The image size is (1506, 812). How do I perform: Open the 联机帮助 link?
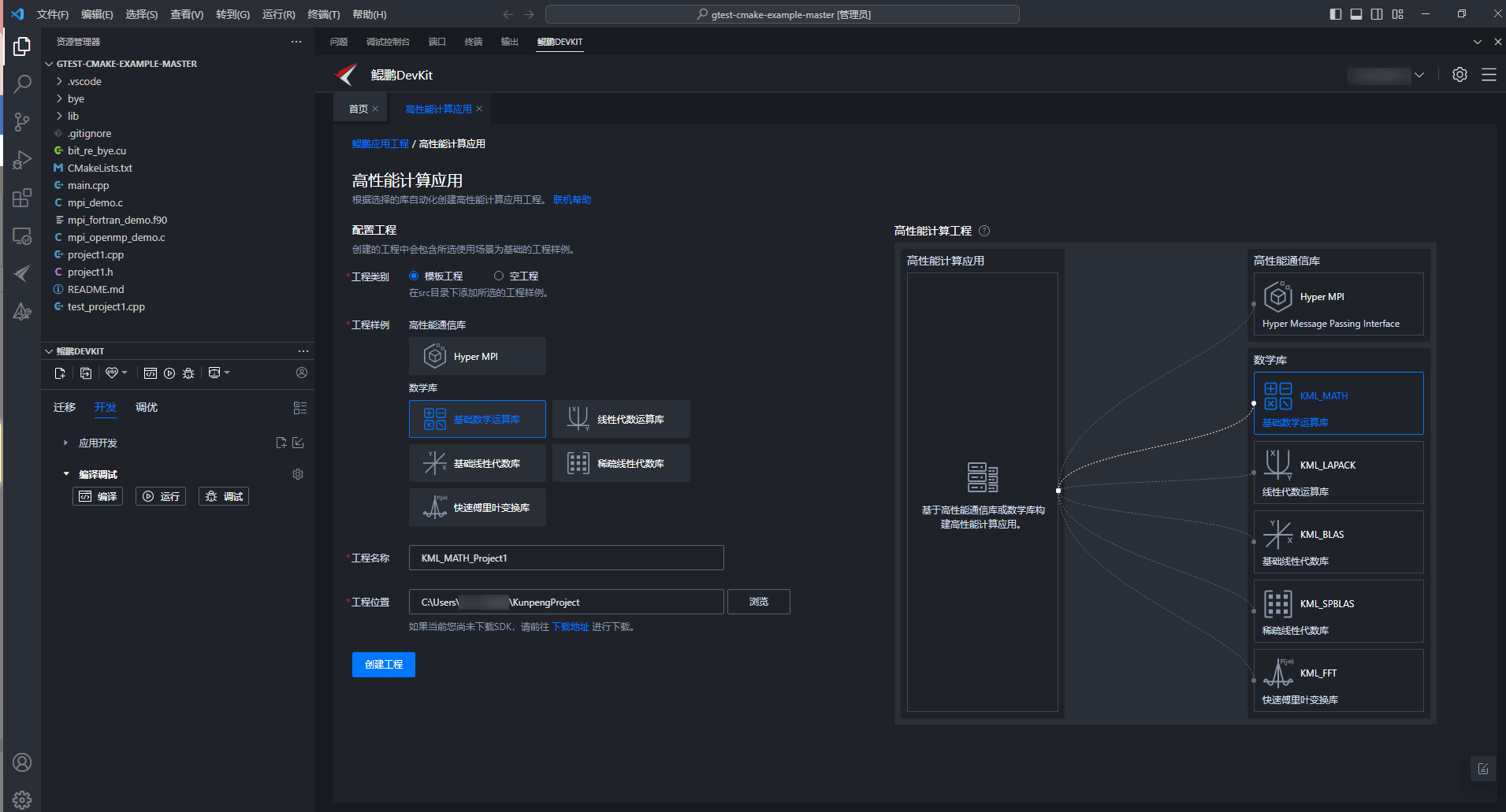[572, 200]
